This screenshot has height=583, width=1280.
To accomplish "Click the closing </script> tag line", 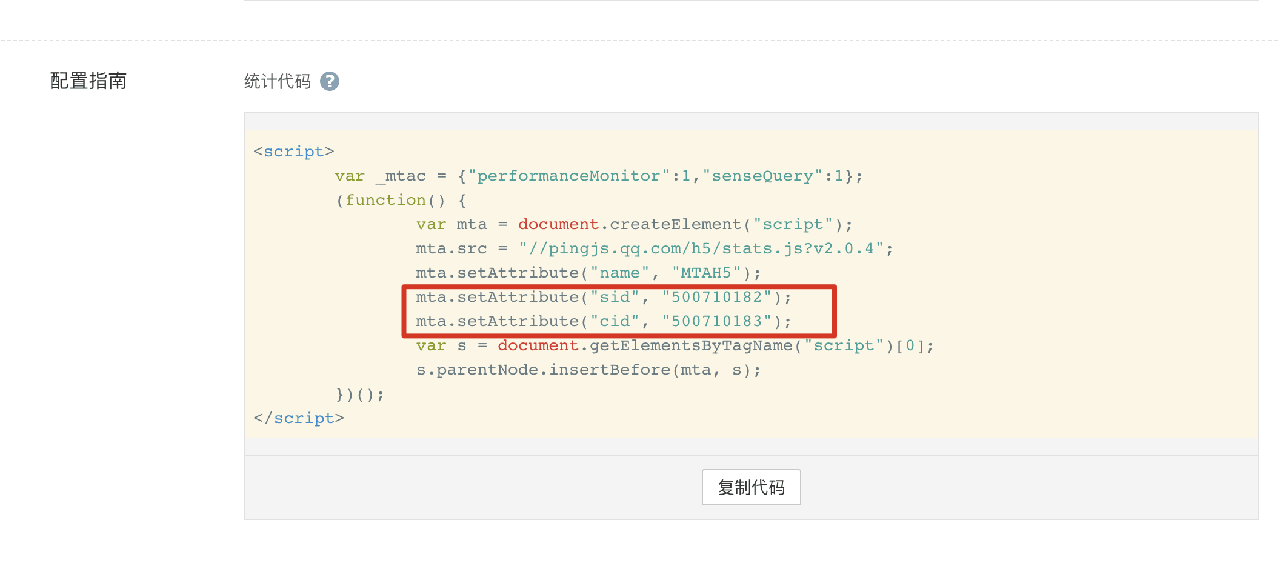I will point(299,418).
